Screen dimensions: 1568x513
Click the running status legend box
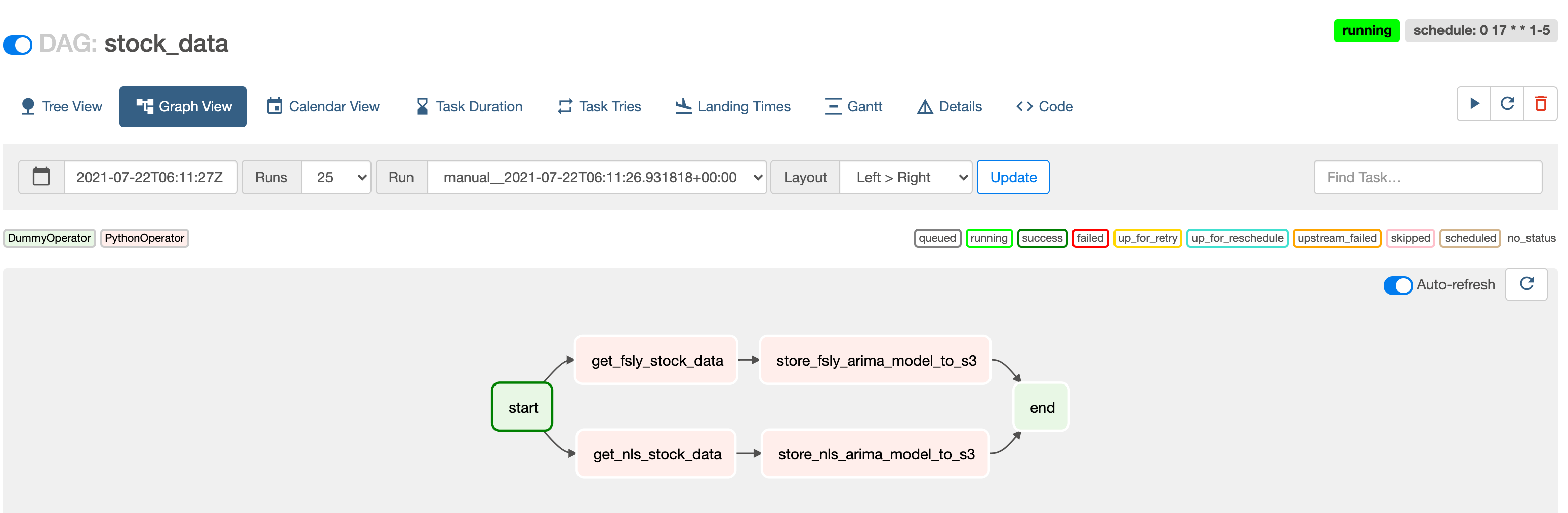(x=989, y=238)
